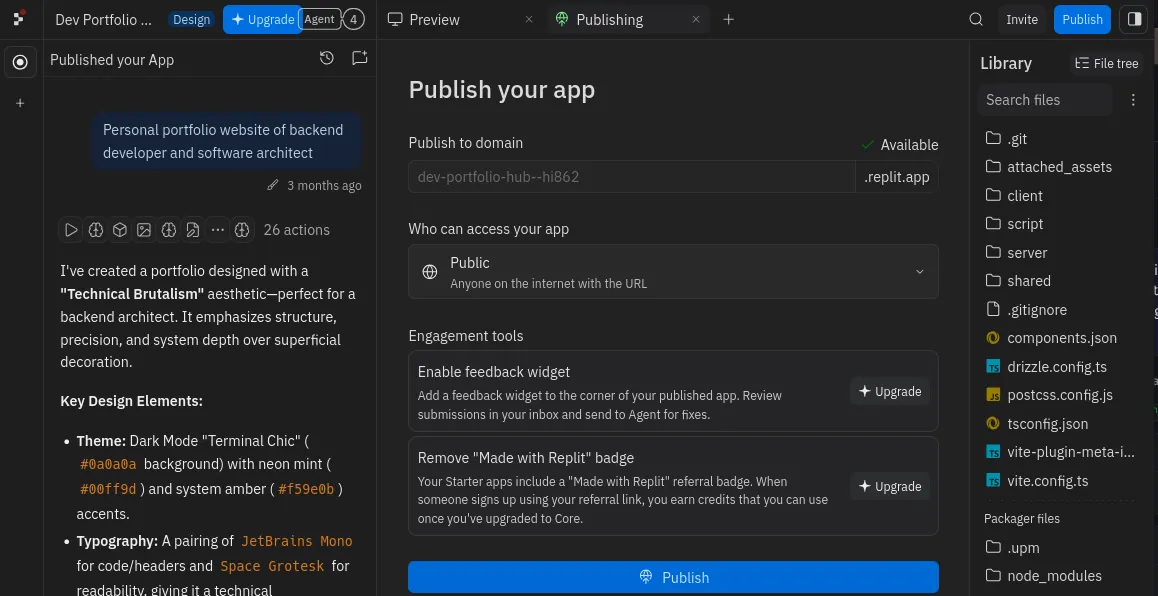Image resolution: width=1158 pixels, height=596 pixels.
Task: Expand the node_modules folder
Action: click(1054, 576)
